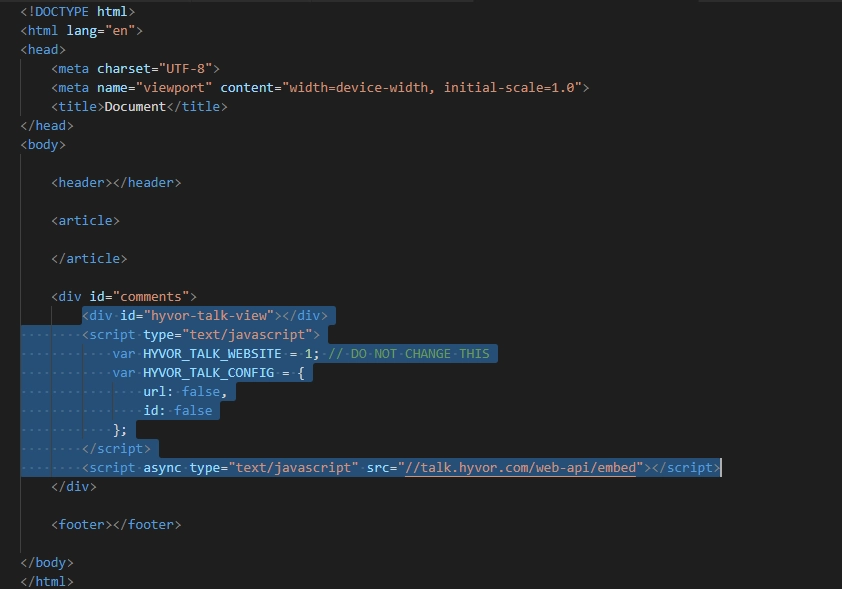This screenshot has width=842, height=589.
Task: Click the empty footer element line
Action: [x=116, y=525]
